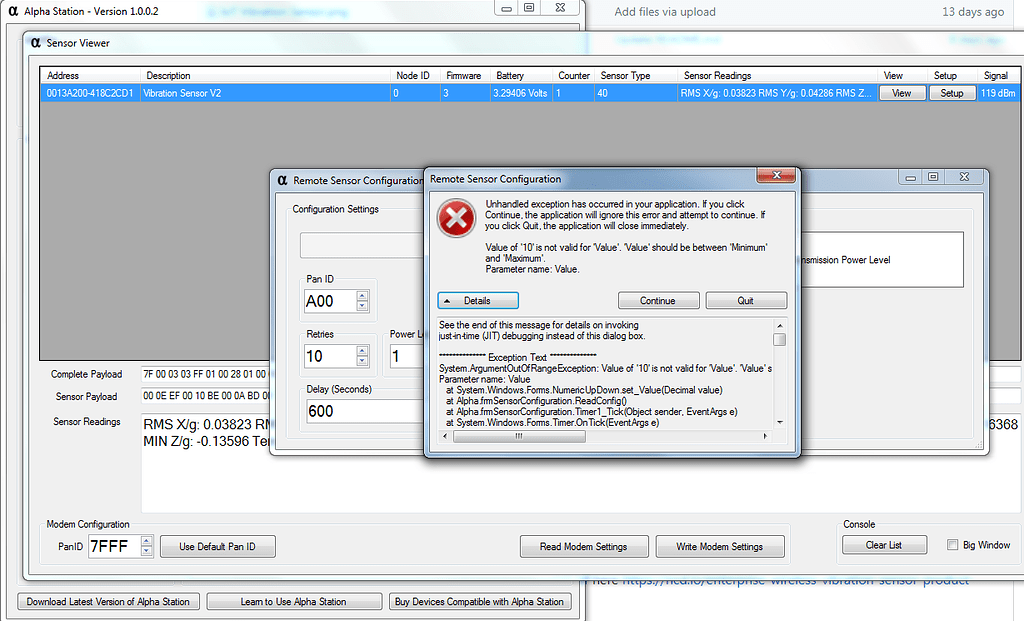
Task: Click the alpha icon on Remote Sensor Configuration window
Action: pyautogui.click(x=281, y=179)
